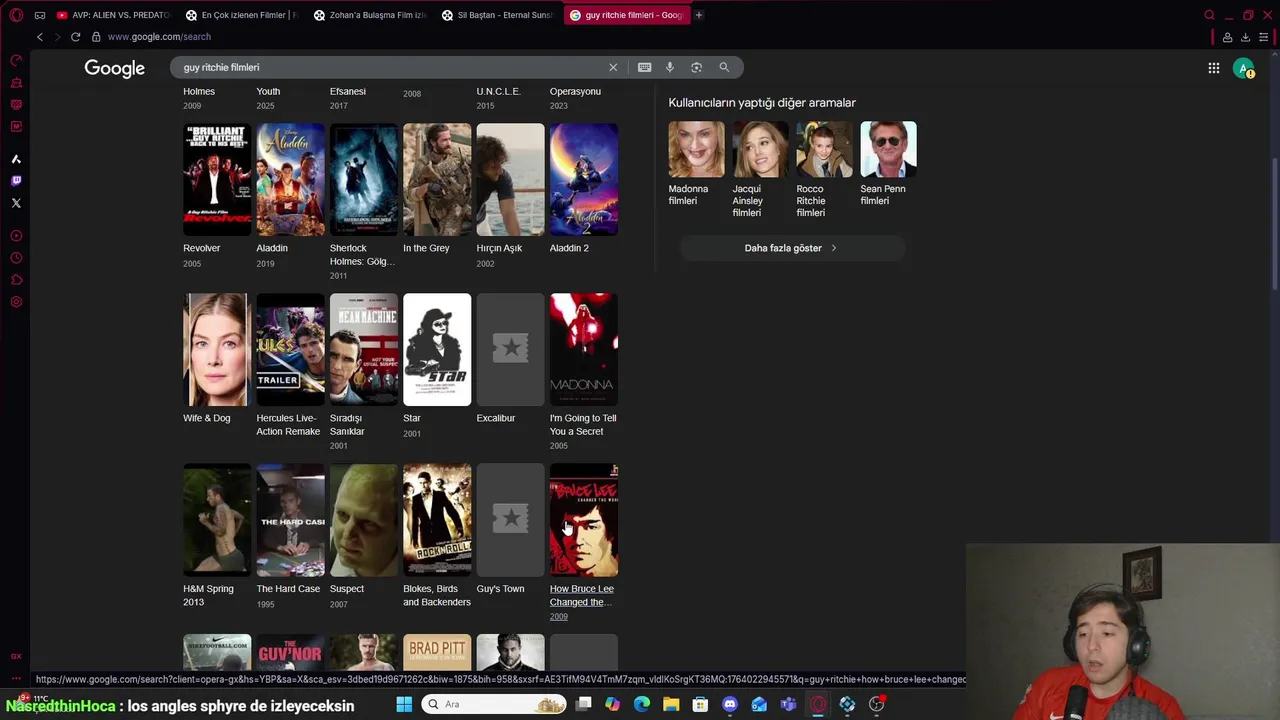
Task: Select the Guy's Town placeholder poster
Action: [510, 520]
